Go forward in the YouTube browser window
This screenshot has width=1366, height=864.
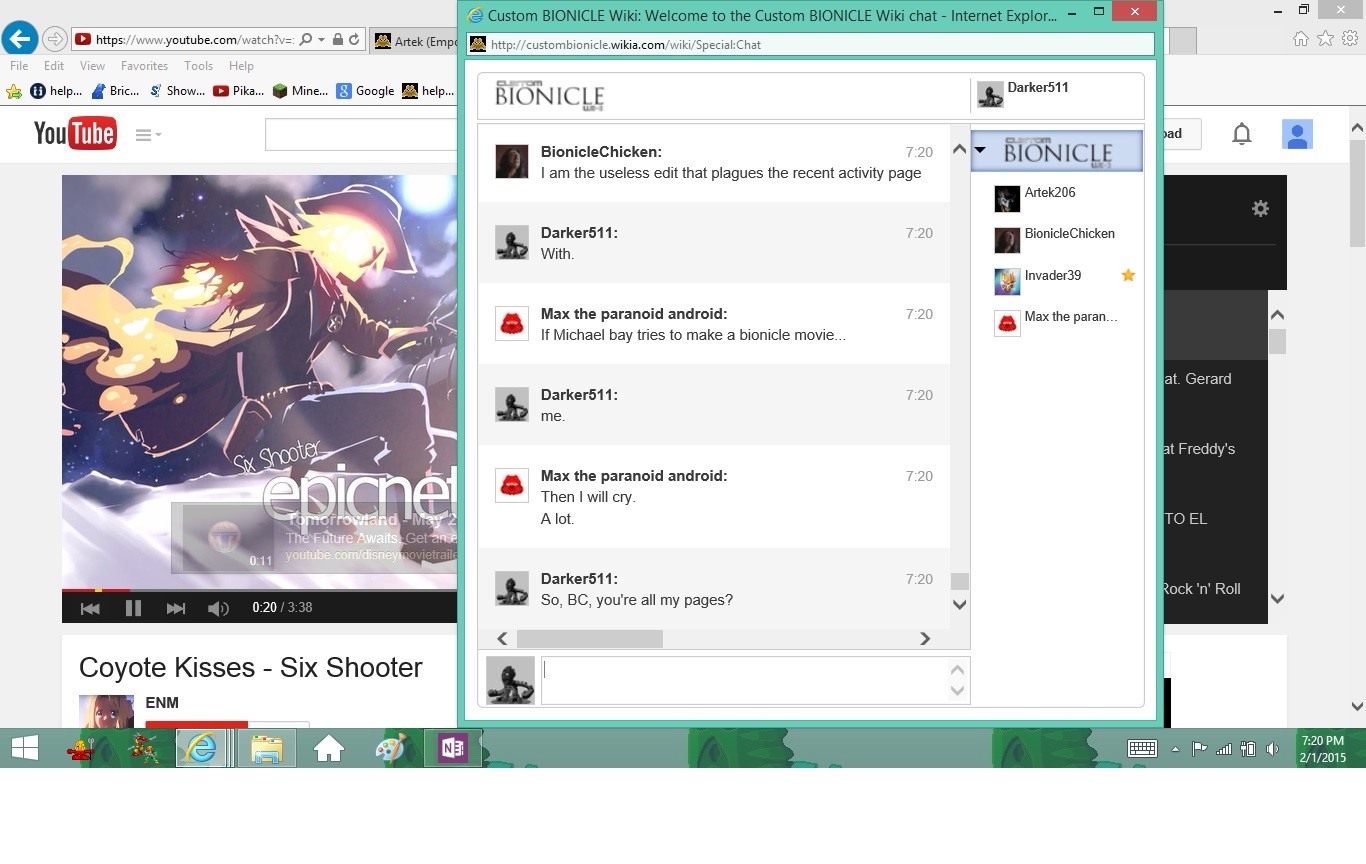pos(55,40)
